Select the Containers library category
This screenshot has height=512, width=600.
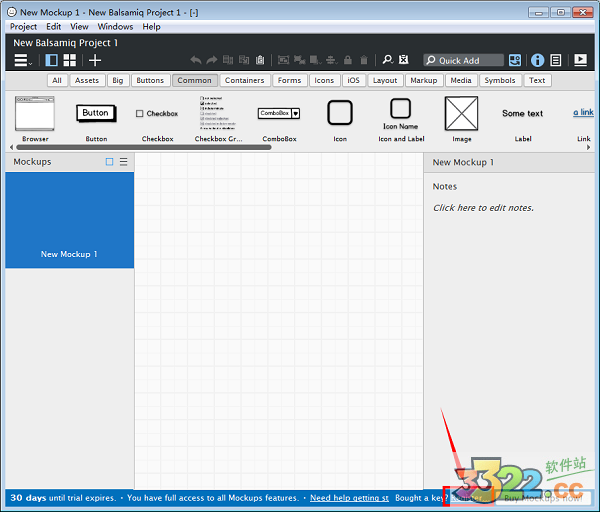[245, 80]
